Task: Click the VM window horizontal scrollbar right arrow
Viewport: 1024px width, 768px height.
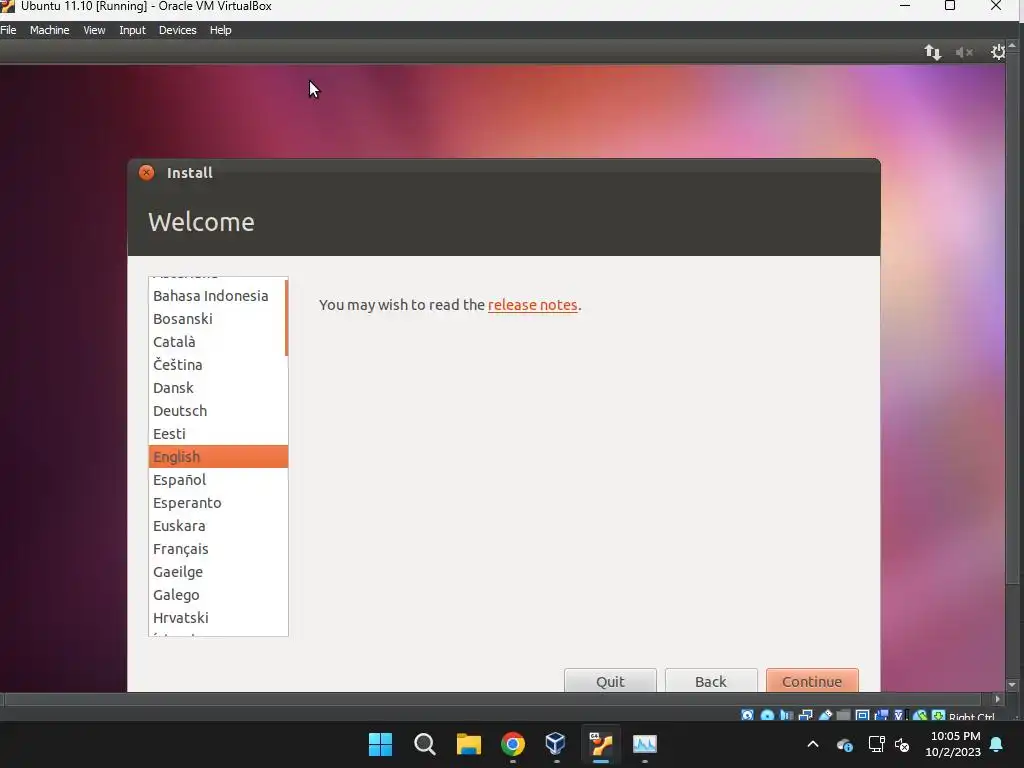Action: [997, 699]
